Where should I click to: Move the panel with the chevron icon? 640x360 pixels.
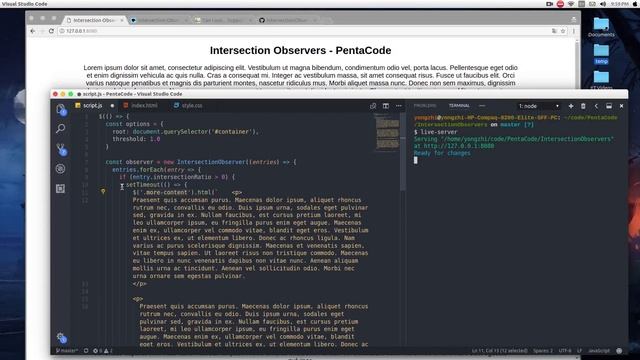(x=596, y=106)
